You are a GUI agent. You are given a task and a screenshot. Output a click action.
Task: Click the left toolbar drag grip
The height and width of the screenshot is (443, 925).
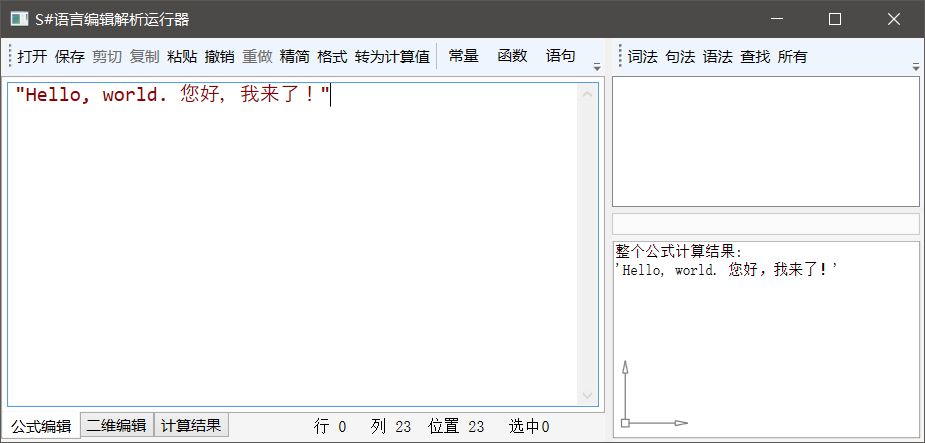click(10, 57)
